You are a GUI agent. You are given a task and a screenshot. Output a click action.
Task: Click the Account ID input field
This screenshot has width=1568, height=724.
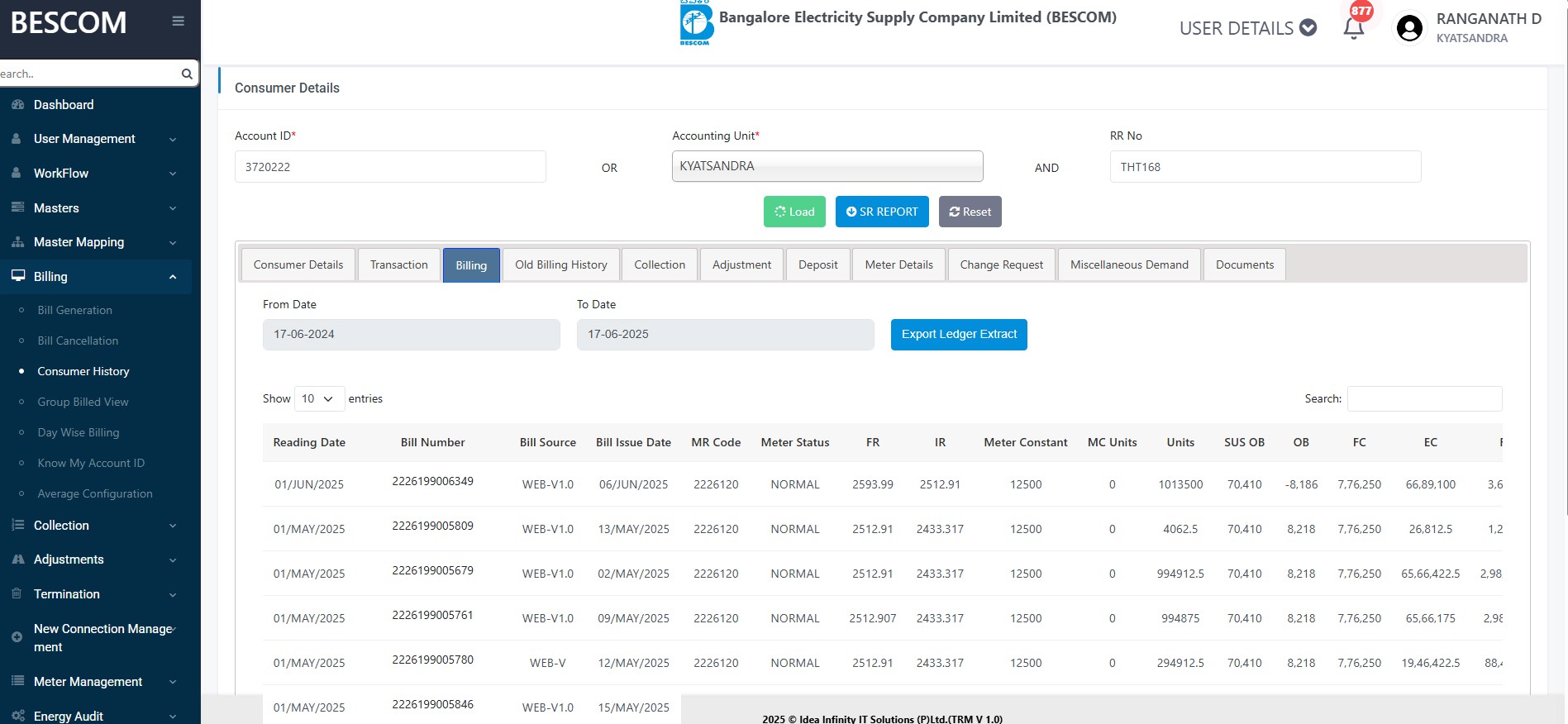click(x=390, y=166)
